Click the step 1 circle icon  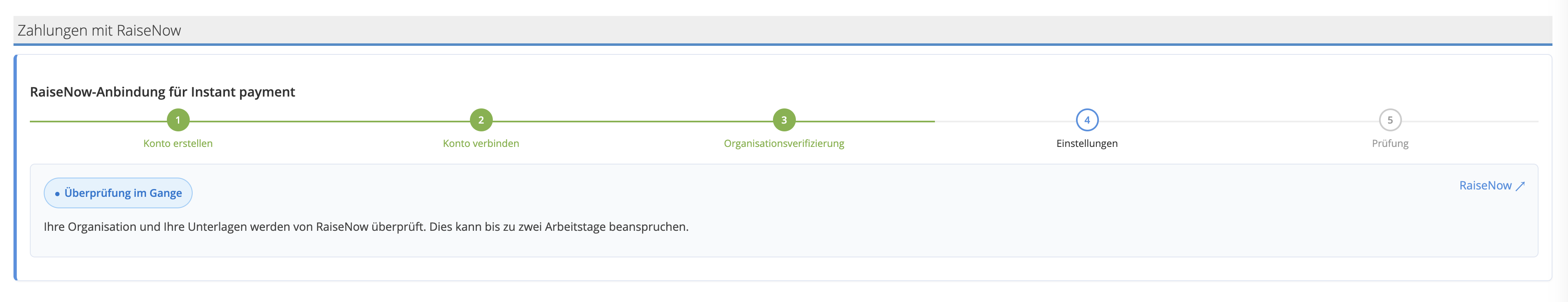(178, 120)
